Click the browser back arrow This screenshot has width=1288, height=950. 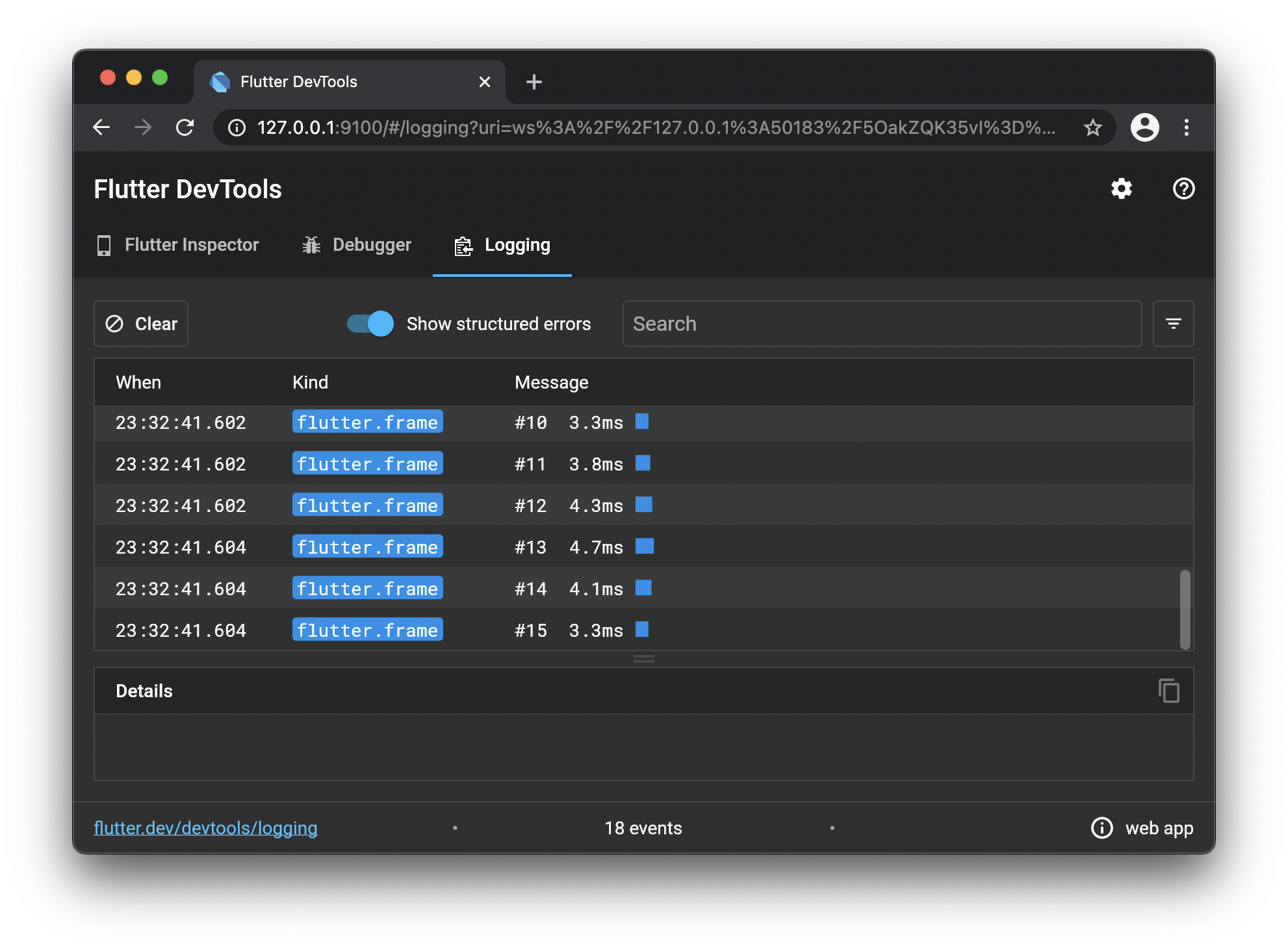coord(101,127)
